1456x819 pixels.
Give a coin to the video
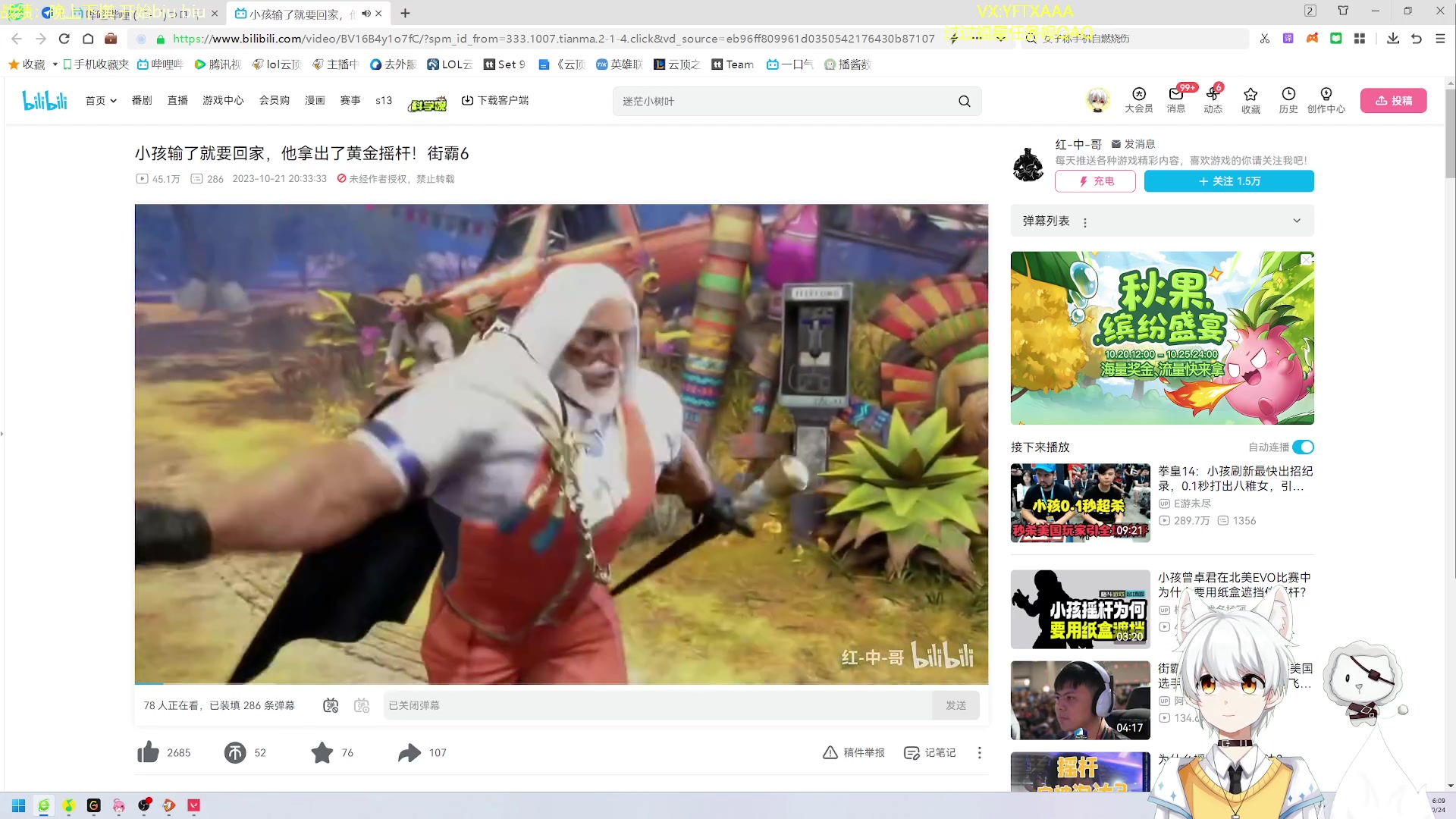coord(235,752)
